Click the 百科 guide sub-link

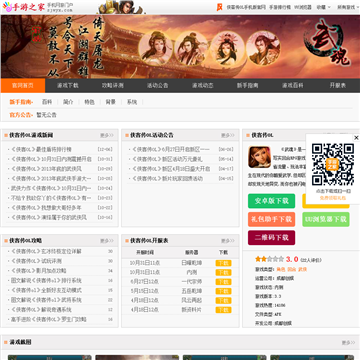tap(47, 102)
